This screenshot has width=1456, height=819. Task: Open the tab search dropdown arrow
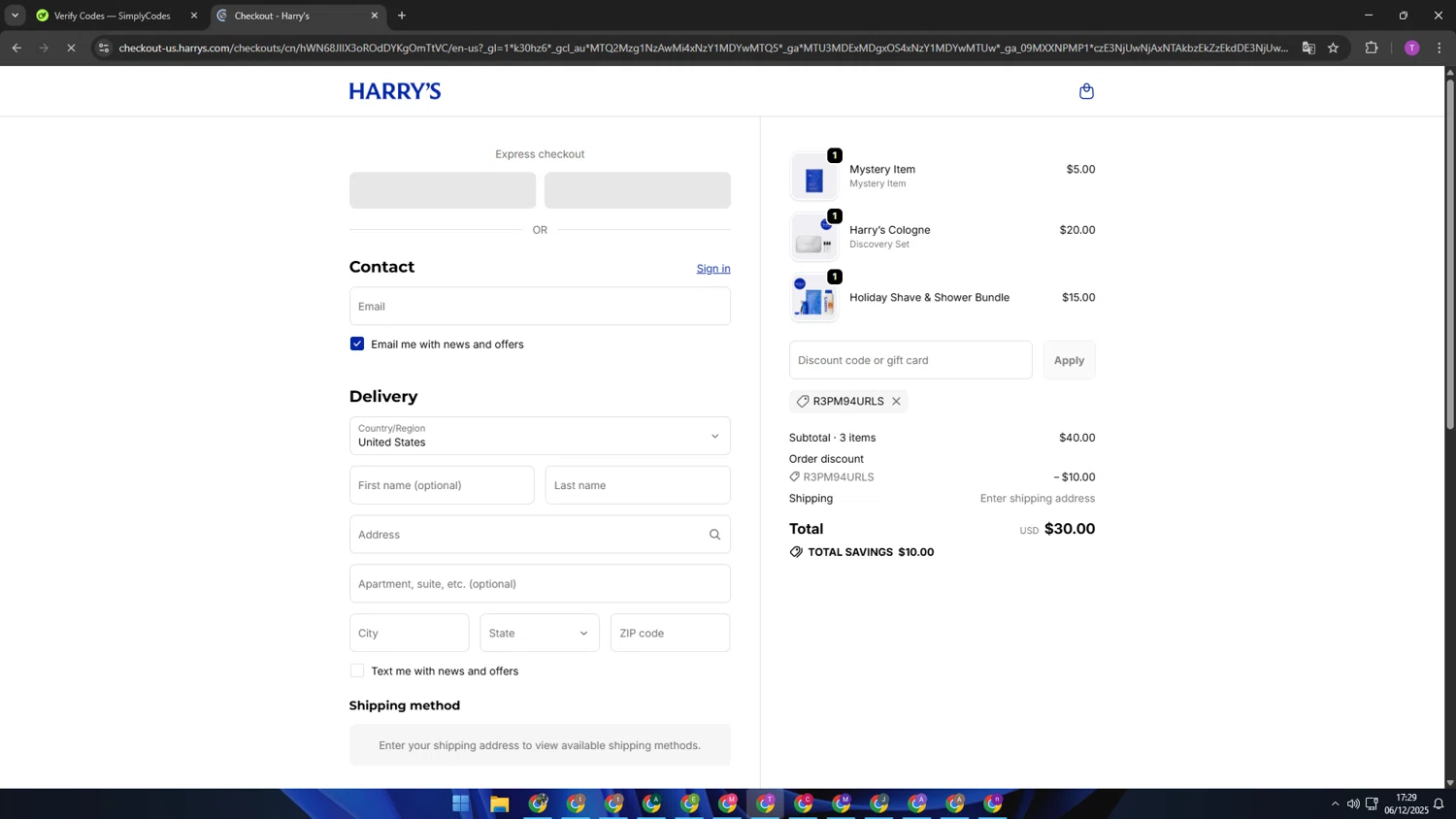click(x=15, y=16)
